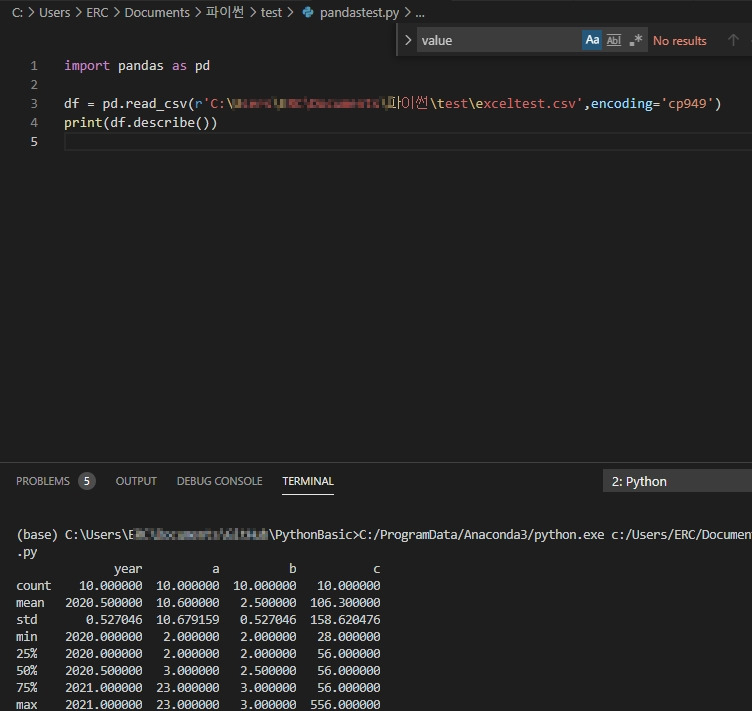Select the TERMINAL tab
Screen dimensions: 752x711
[308, 481]
